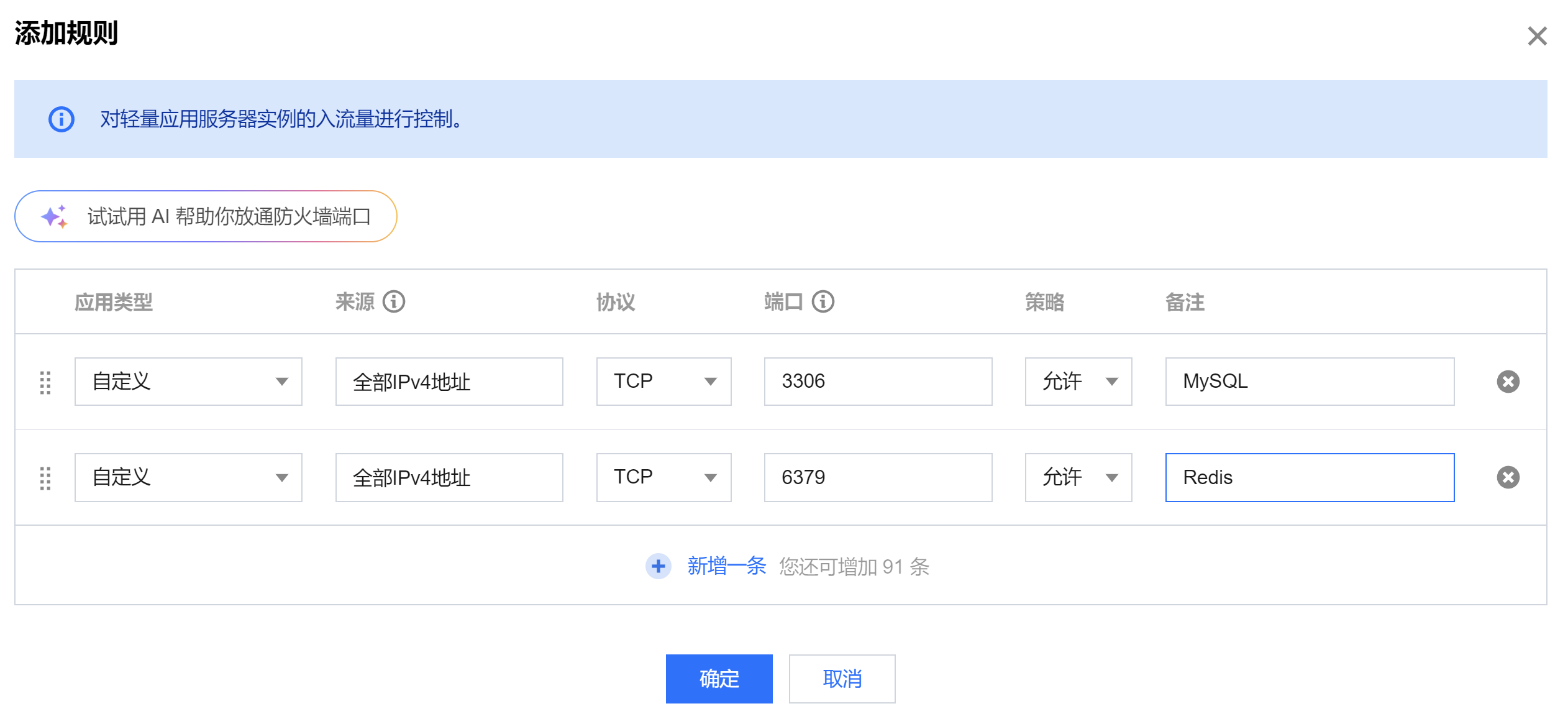Open the TCP protocol dropdown in the MySQL row

[663, 382]
